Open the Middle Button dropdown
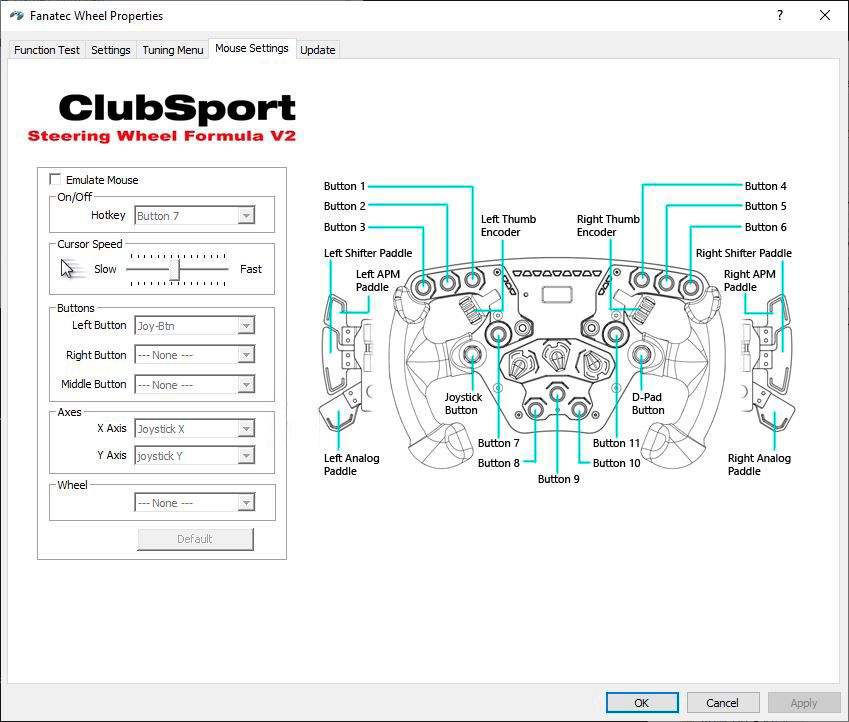The width and height of the screenshot is (849, 722). point(194,385)
